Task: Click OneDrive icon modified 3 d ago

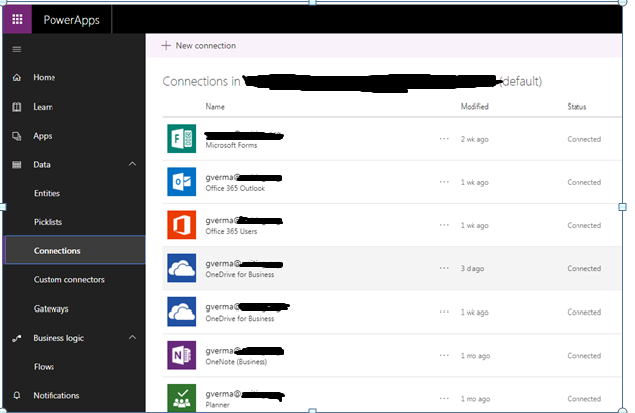Action: coord(181,268)
